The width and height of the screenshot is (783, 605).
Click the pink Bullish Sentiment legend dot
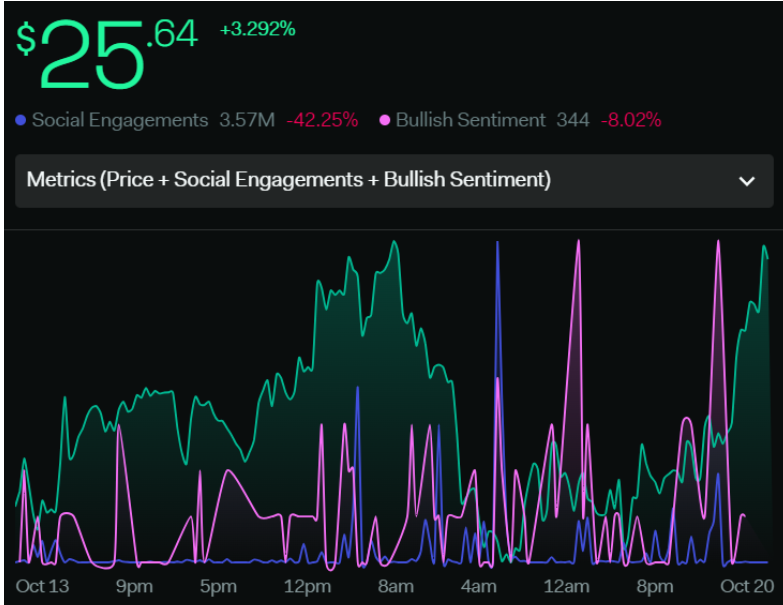[385, 120]
